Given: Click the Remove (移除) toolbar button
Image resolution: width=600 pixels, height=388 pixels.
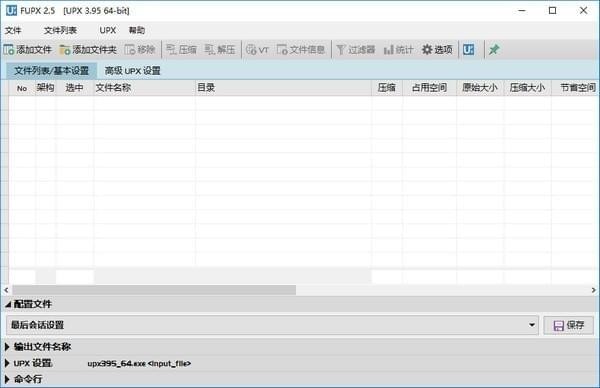Looking at the screenshot, I should point(140,49).
